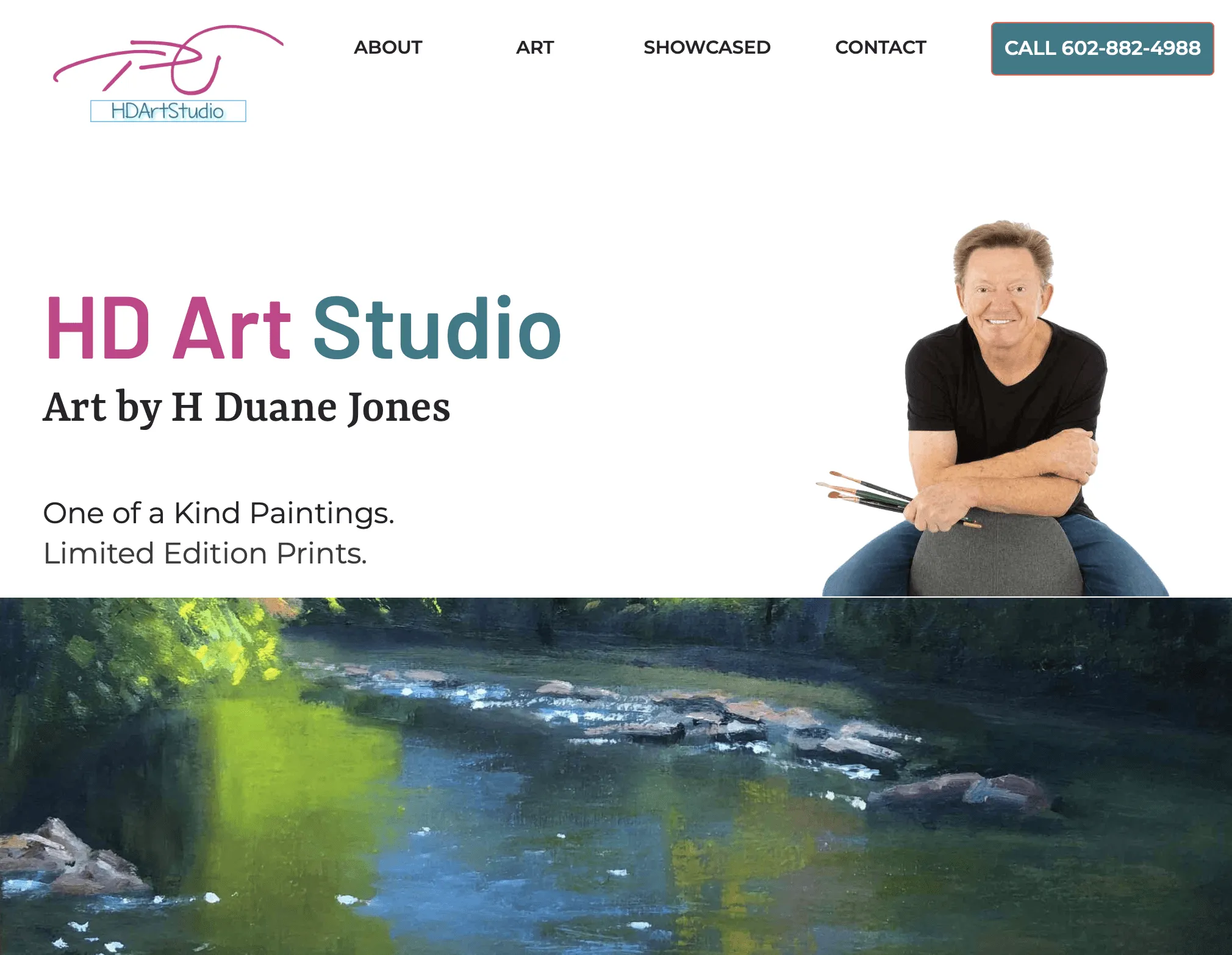The width and height of the screenshot is (1232, 955).
Task: Click the HDArtStudio boxed text in logo
Action: tap(168, 111)
